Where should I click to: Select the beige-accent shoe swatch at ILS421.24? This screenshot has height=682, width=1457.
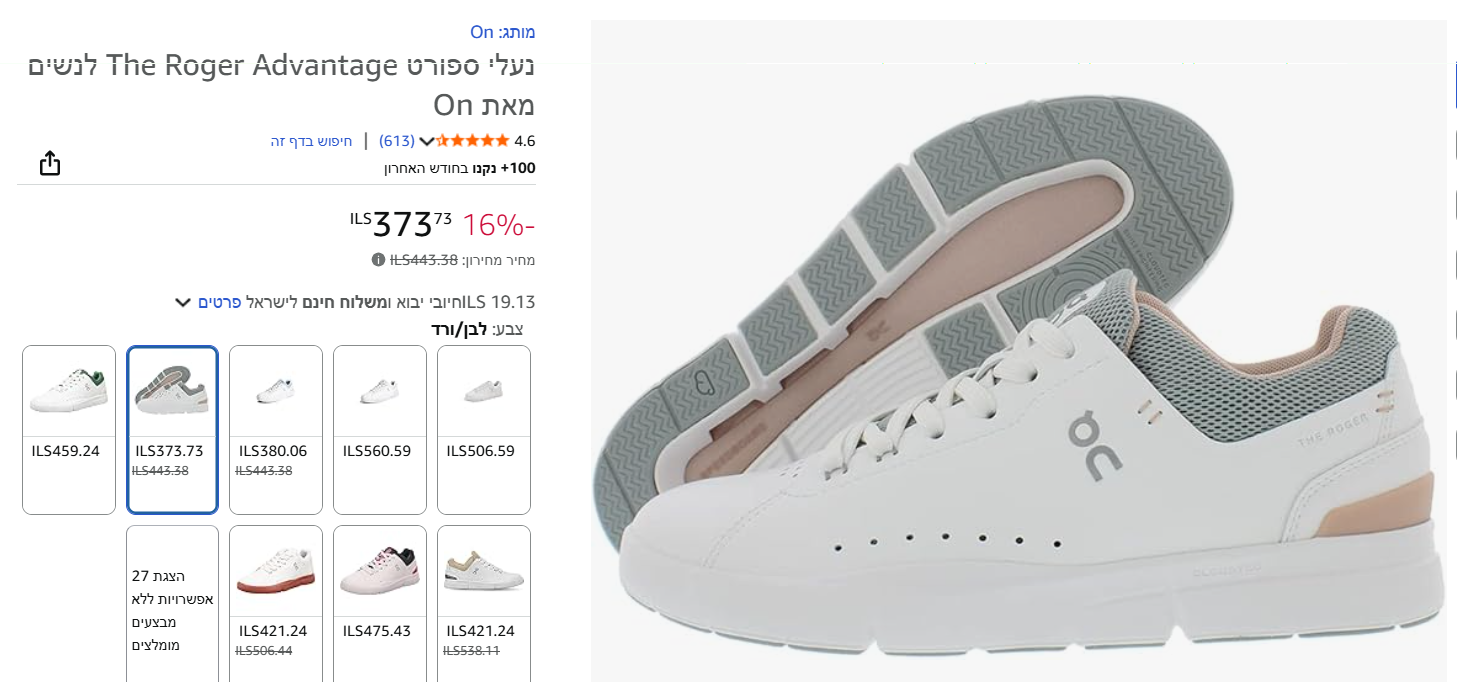484,600
